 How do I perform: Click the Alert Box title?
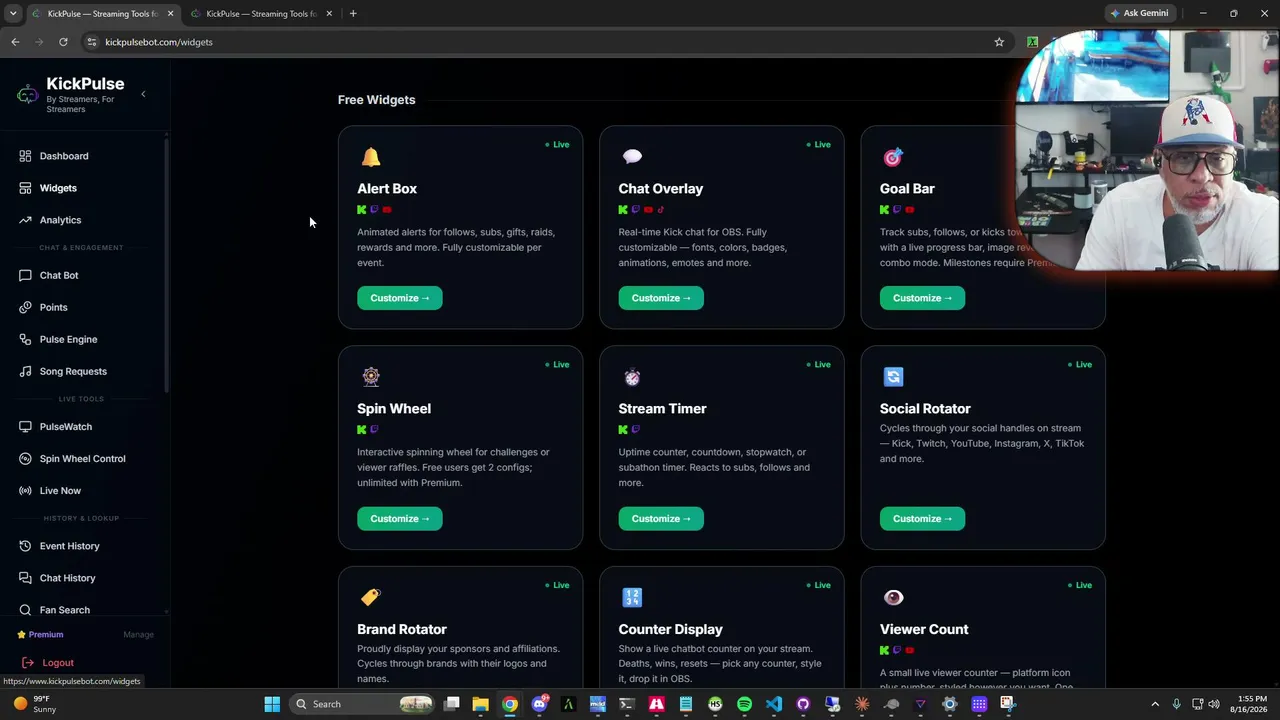point(387,189)
